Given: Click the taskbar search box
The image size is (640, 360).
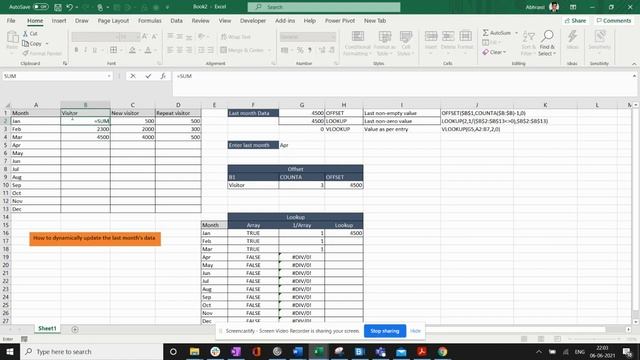Looking at the screenshot, I should [x=91, y=351].
